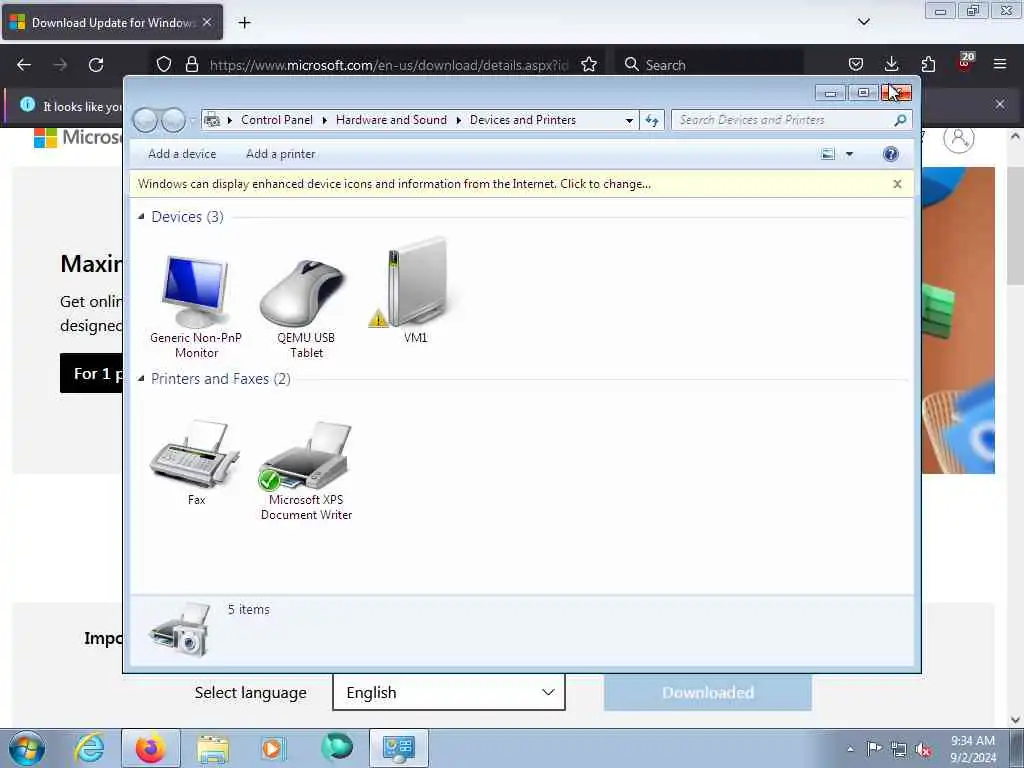Close the Firefox notification bar
This screenshot has height=768, width=1024.
click(999, 104)
